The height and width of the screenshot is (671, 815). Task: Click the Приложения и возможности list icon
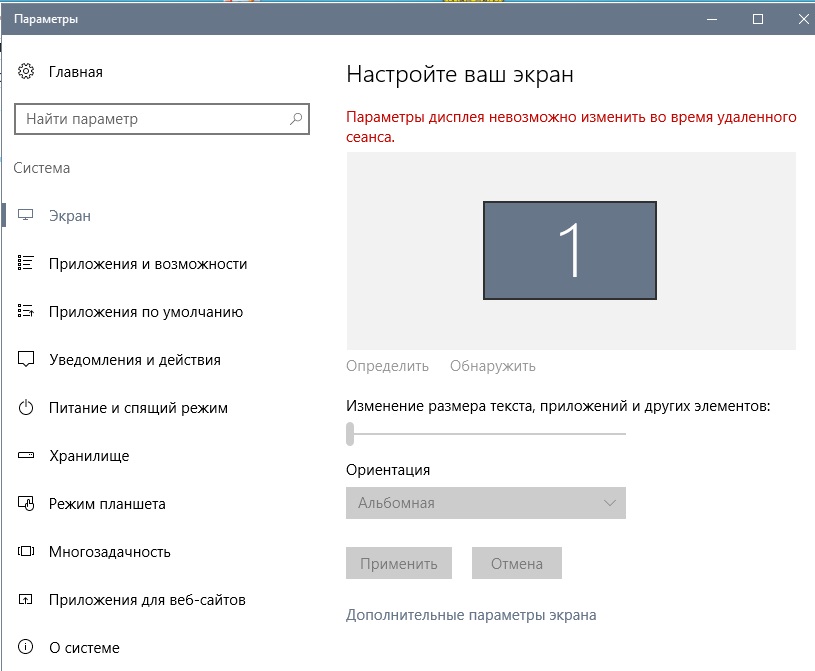coord(27,264)
